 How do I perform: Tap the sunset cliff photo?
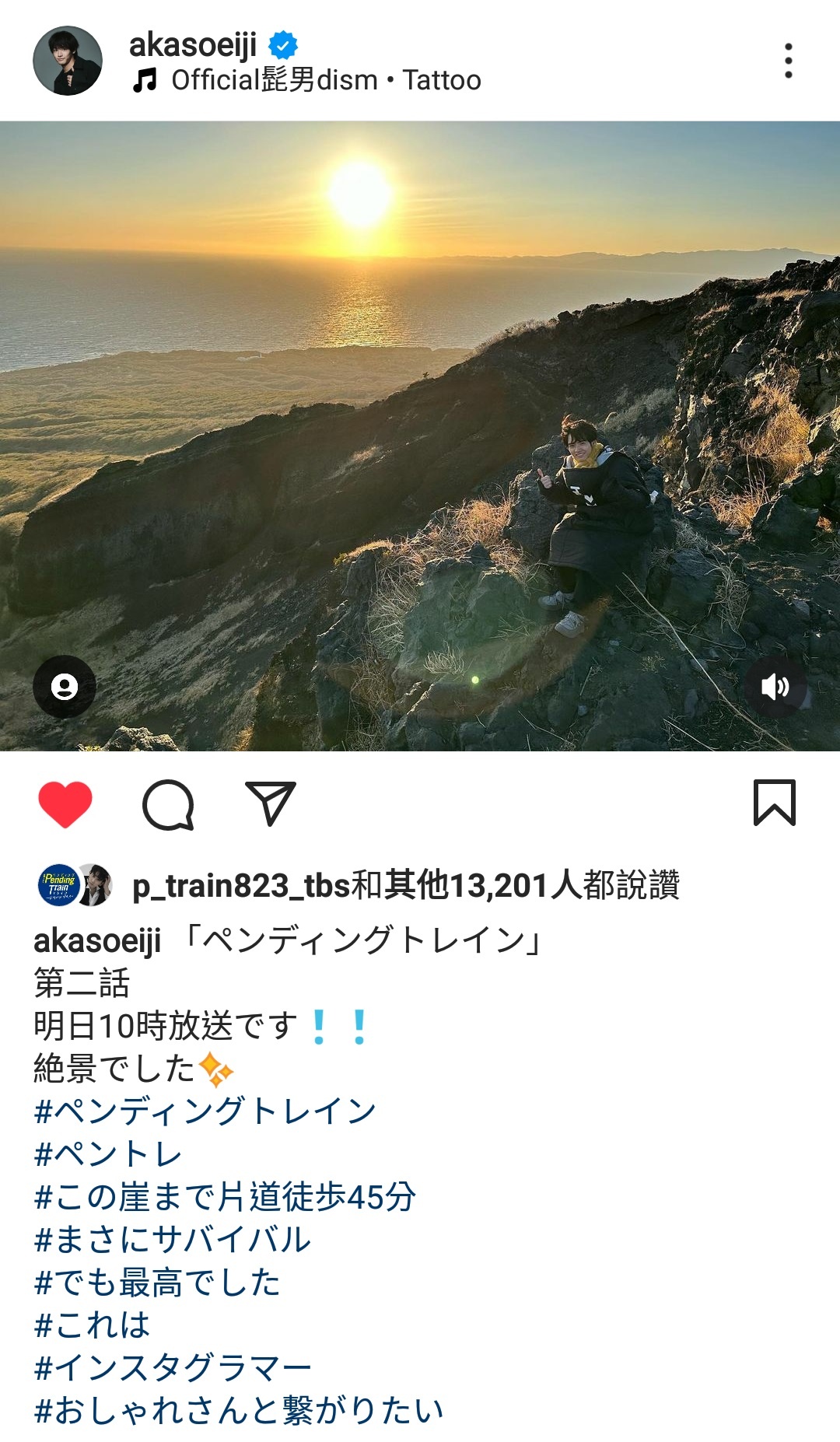420,436
